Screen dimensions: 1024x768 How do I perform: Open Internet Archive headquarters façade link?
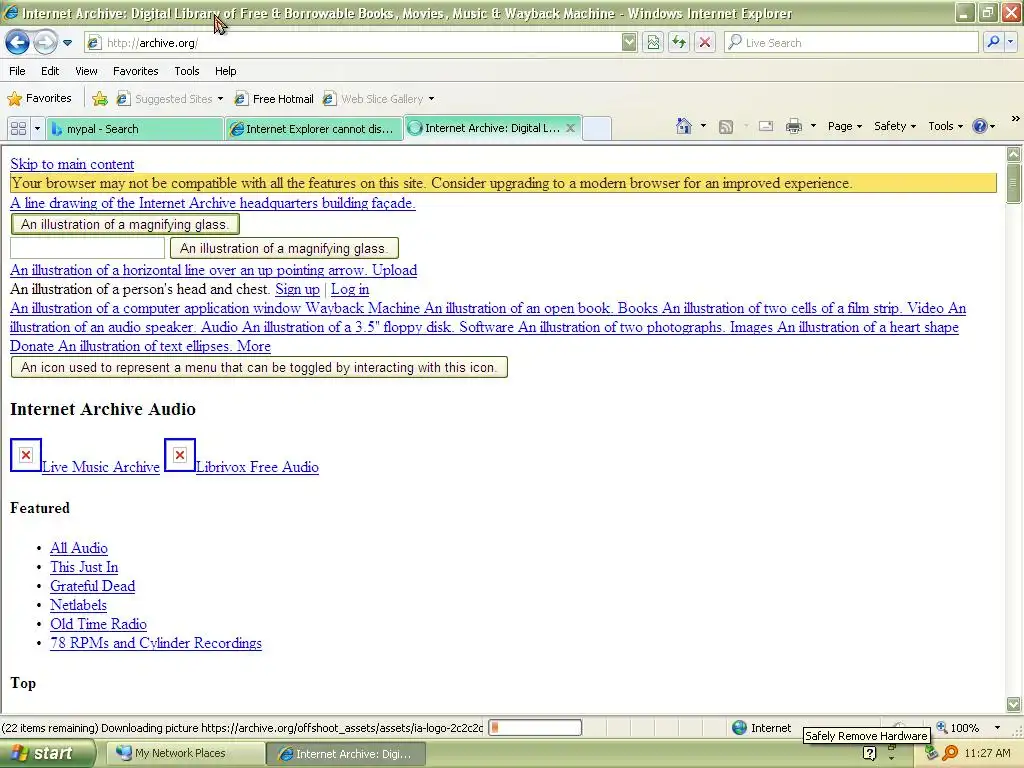(213, 203)
